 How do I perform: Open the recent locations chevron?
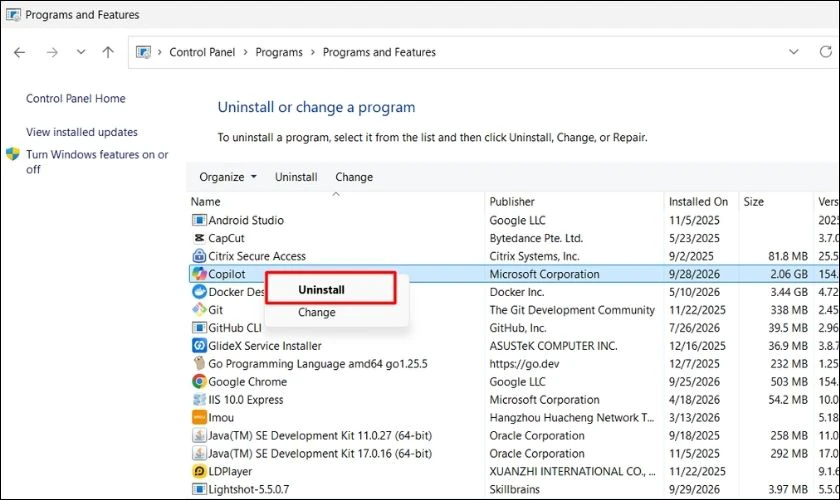click(x=81, y=52)
